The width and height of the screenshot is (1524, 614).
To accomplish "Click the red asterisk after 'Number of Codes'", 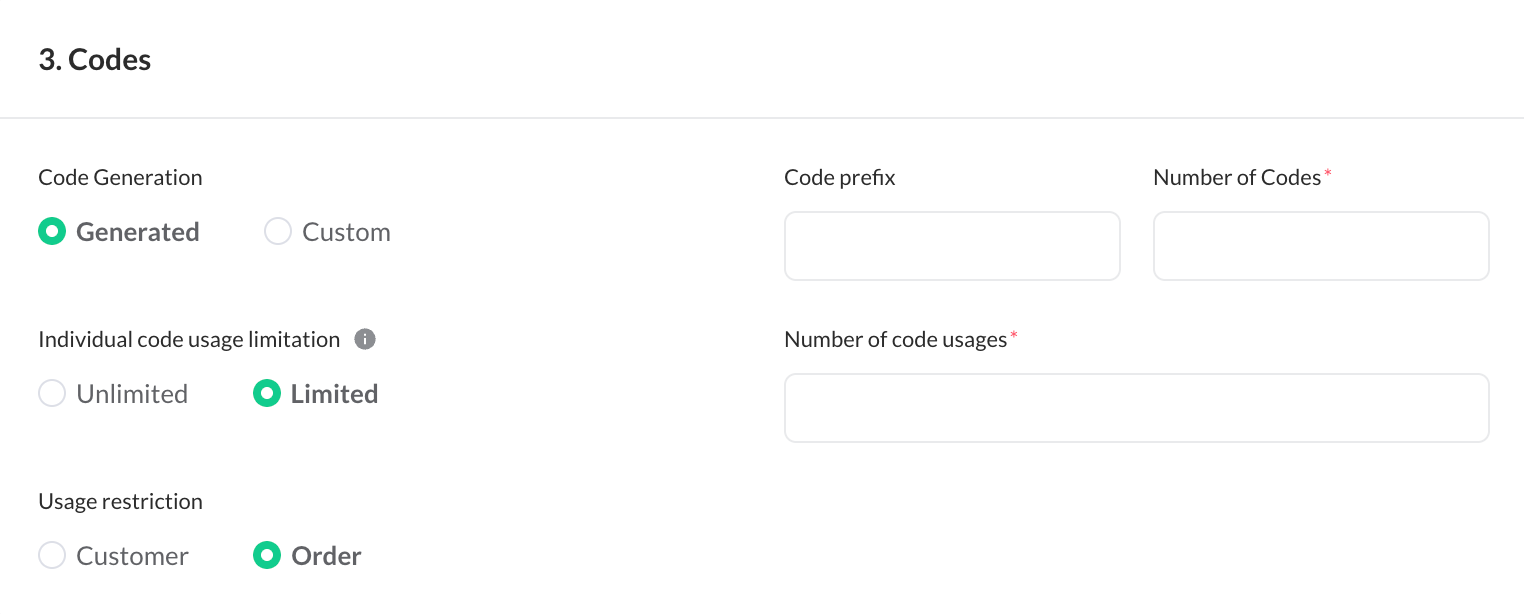I will [x=1328, y=174].
